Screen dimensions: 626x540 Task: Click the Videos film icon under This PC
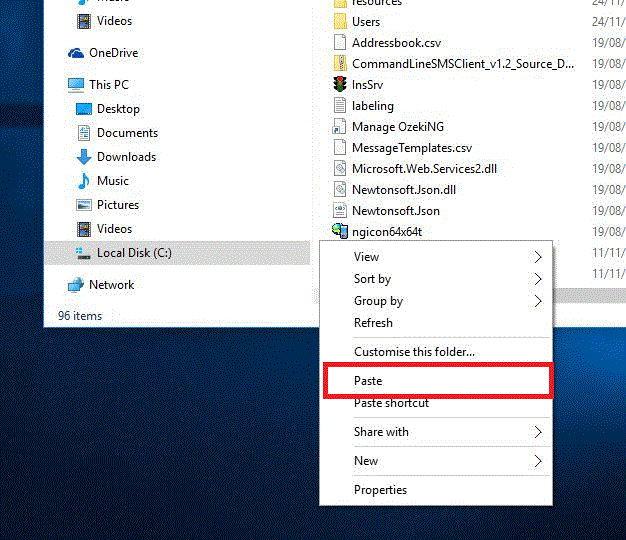click(84, 229)
